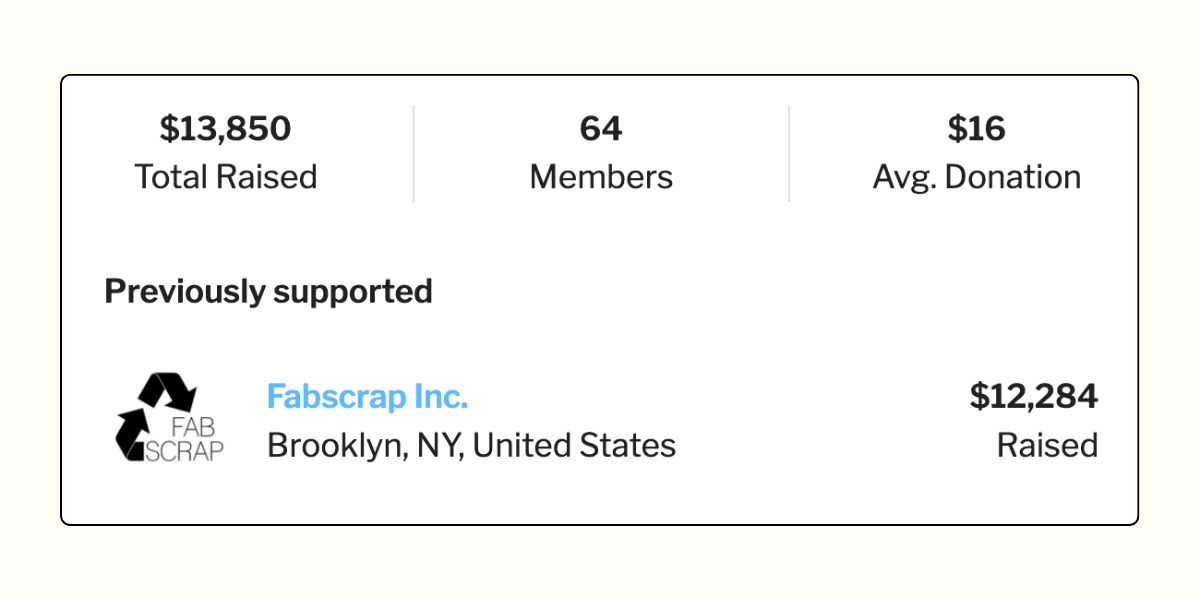Click the Avg. Donation label
Screen dimensions: 1200x600
[x=976, y=177]
